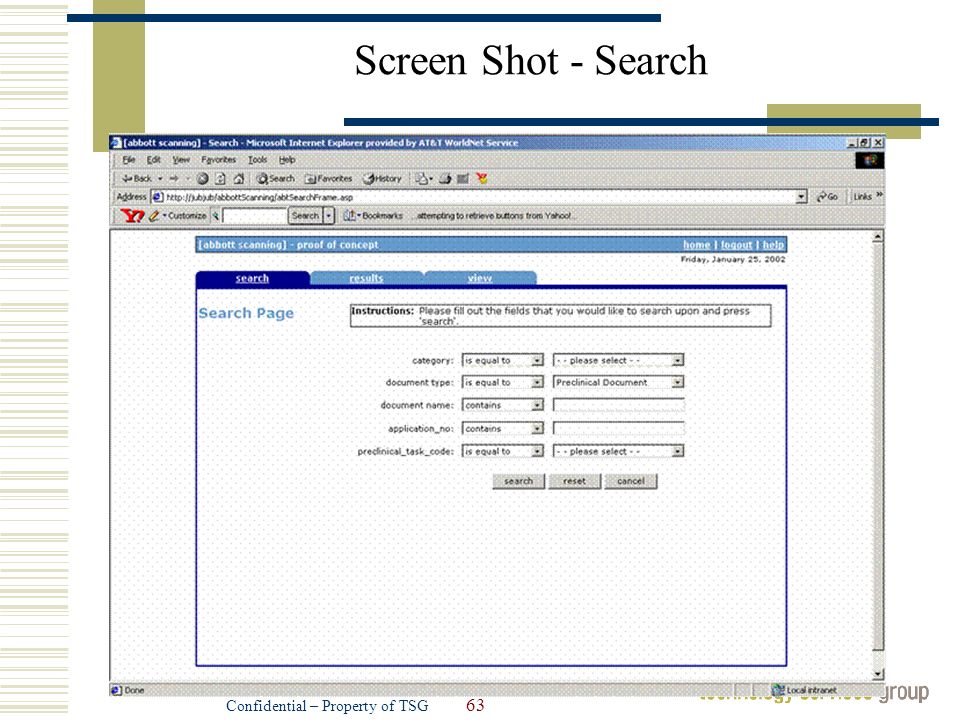
Task: Click the Home toolbar icon
Action: point(239,179)
